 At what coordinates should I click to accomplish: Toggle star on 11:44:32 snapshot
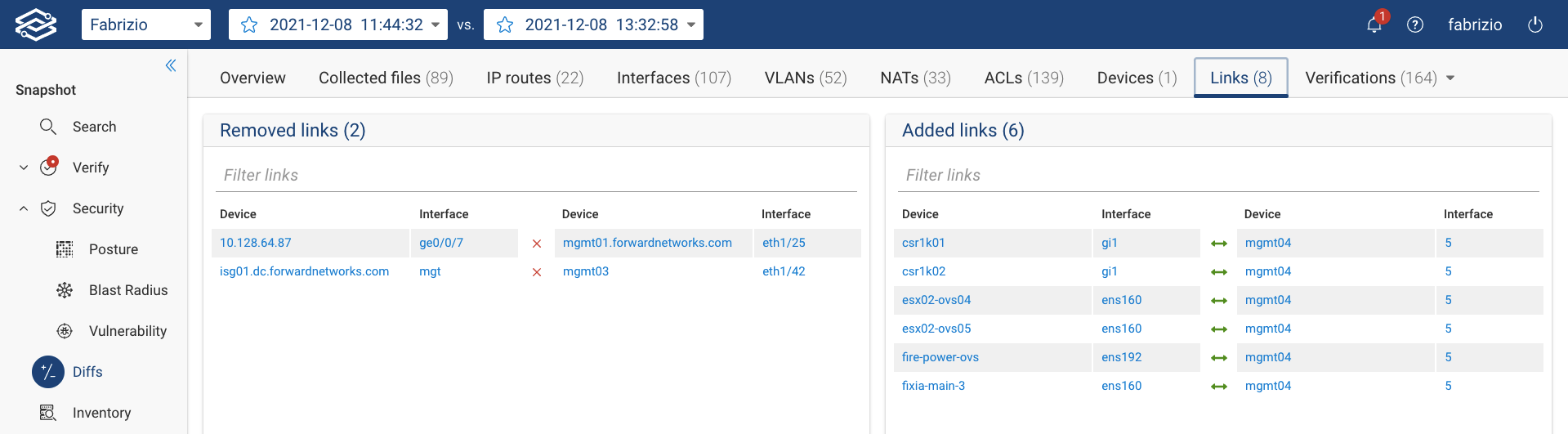(250, 25)
